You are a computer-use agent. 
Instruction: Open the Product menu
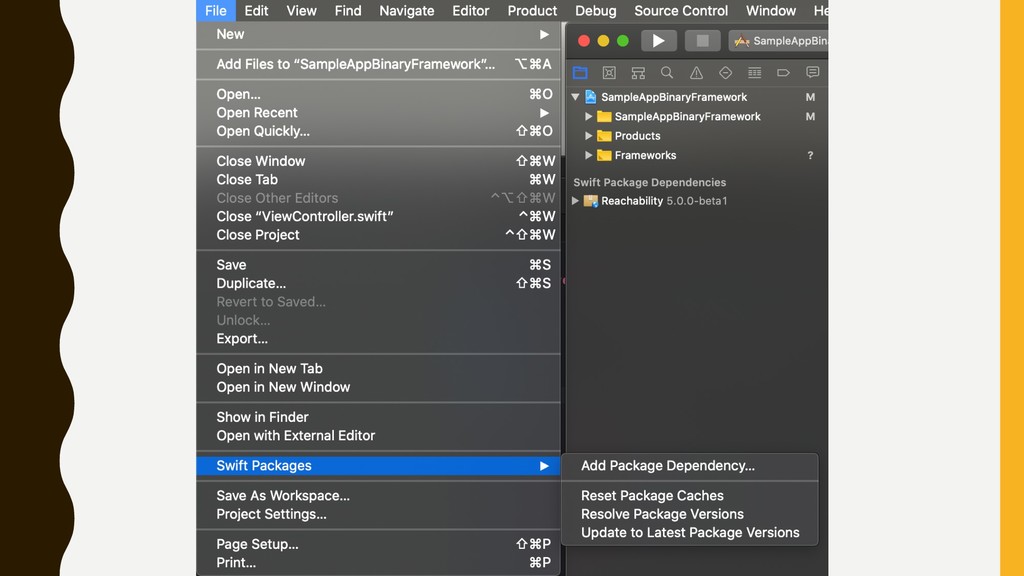coord(532,10)
